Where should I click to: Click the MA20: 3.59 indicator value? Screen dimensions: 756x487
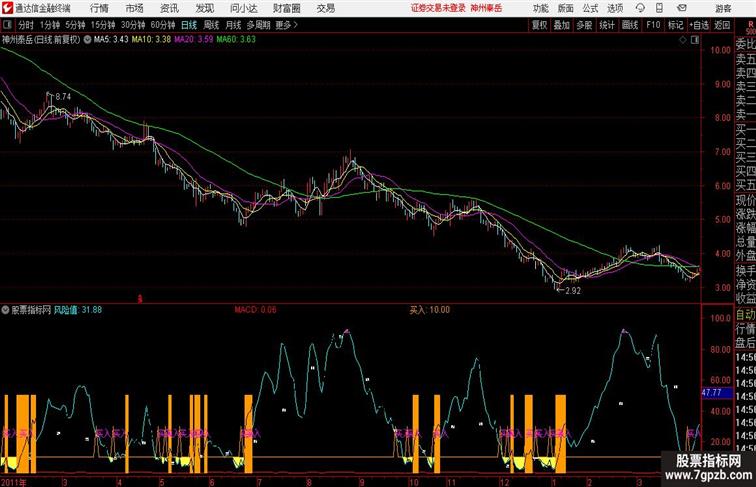(193, 40)
